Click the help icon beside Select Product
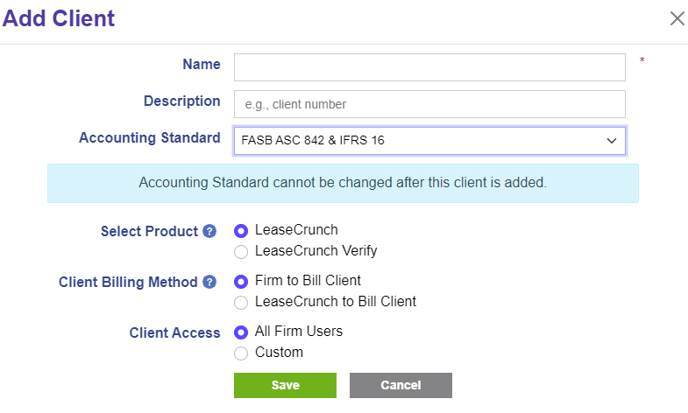Viewport: 688px width, 413px height. pyautogui.click(x=209, y=231)
